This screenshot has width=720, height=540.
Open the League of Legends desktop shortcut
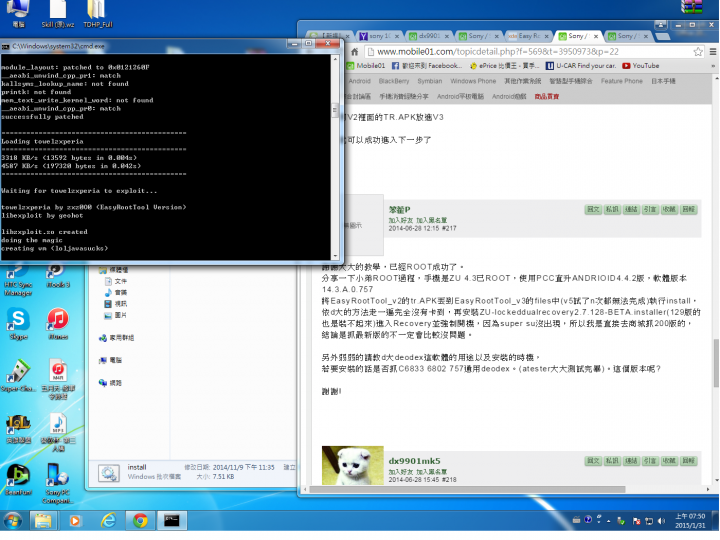18,428
